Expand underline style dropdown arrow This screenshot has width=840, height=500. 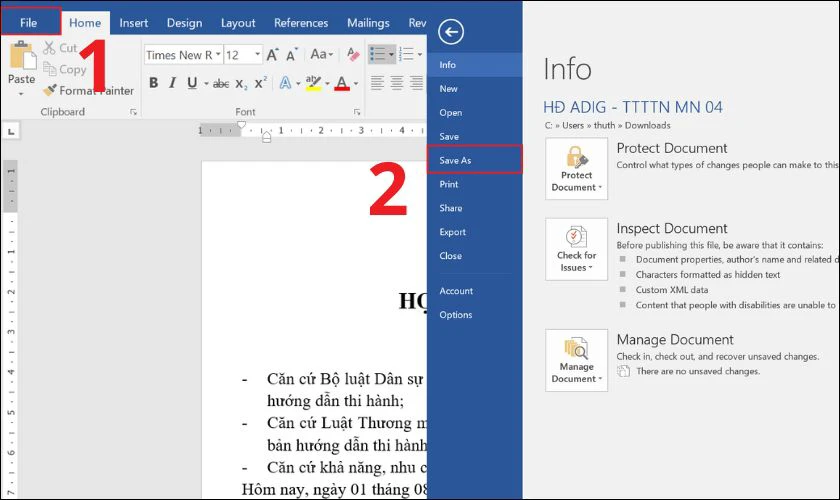click(206, 84)
